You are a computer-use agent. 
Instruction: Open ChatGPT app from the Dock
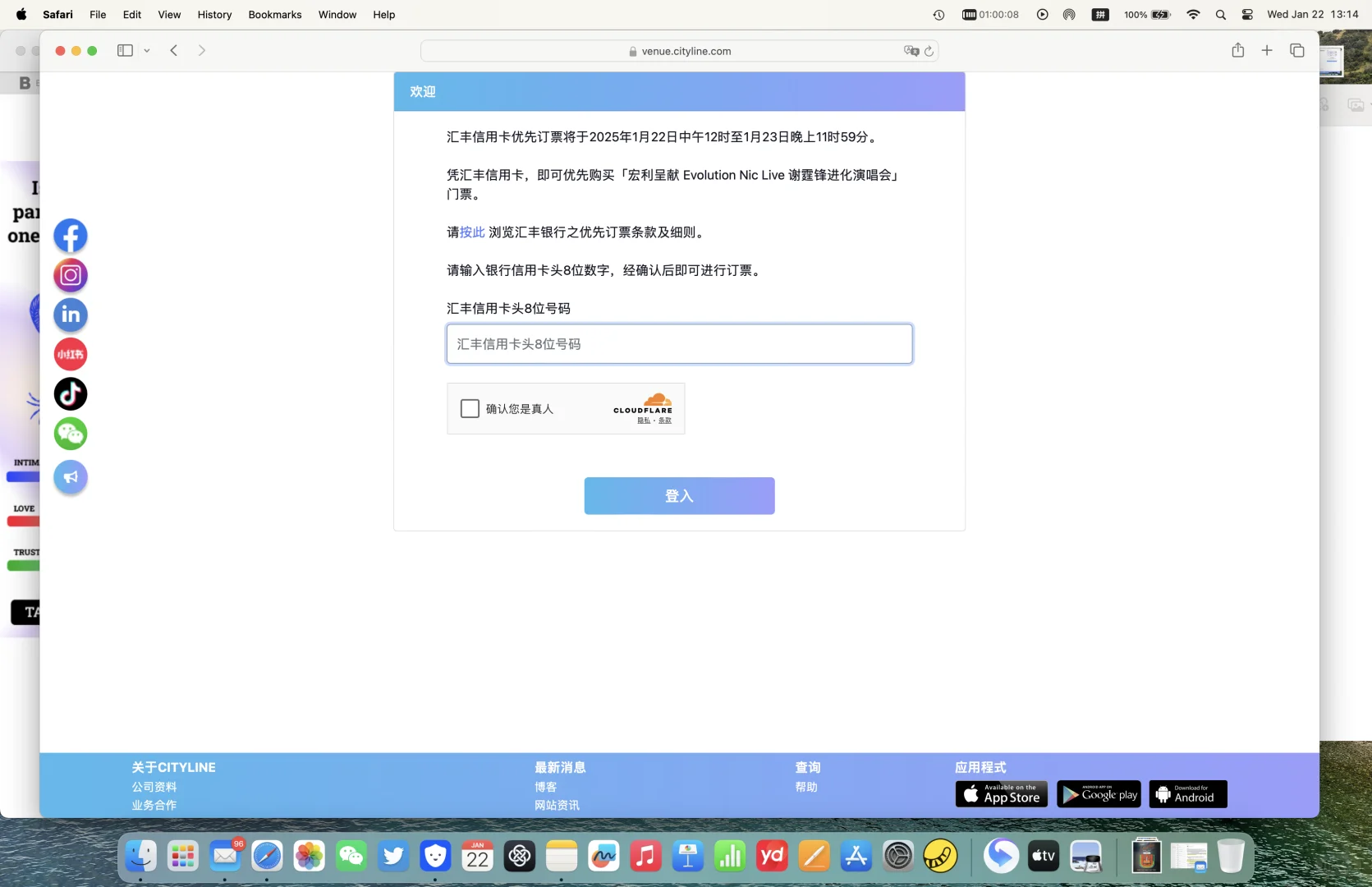519,857
